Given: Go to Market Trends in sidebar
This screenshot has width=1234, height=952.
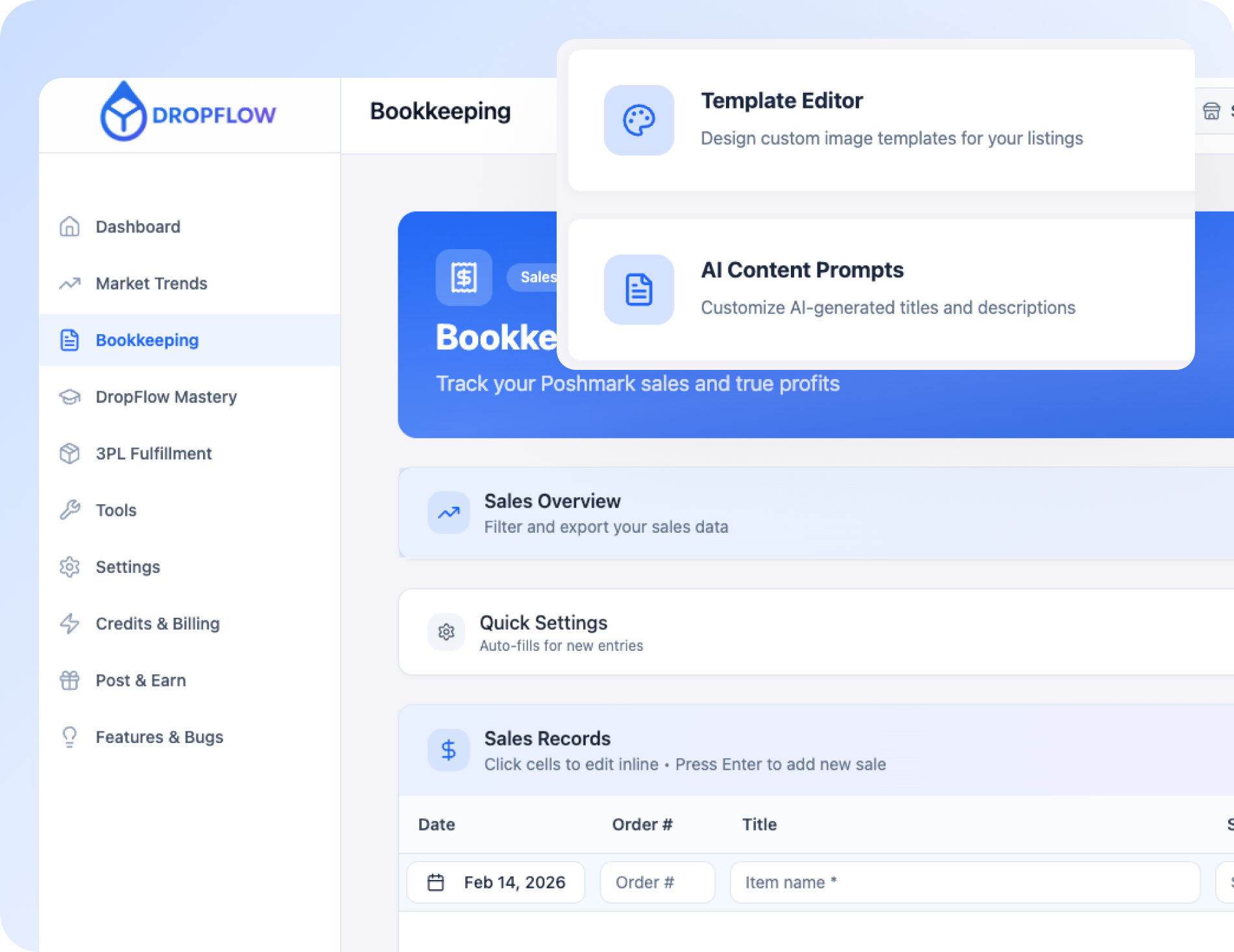Looking at the screenshot, I should point(151,284).
